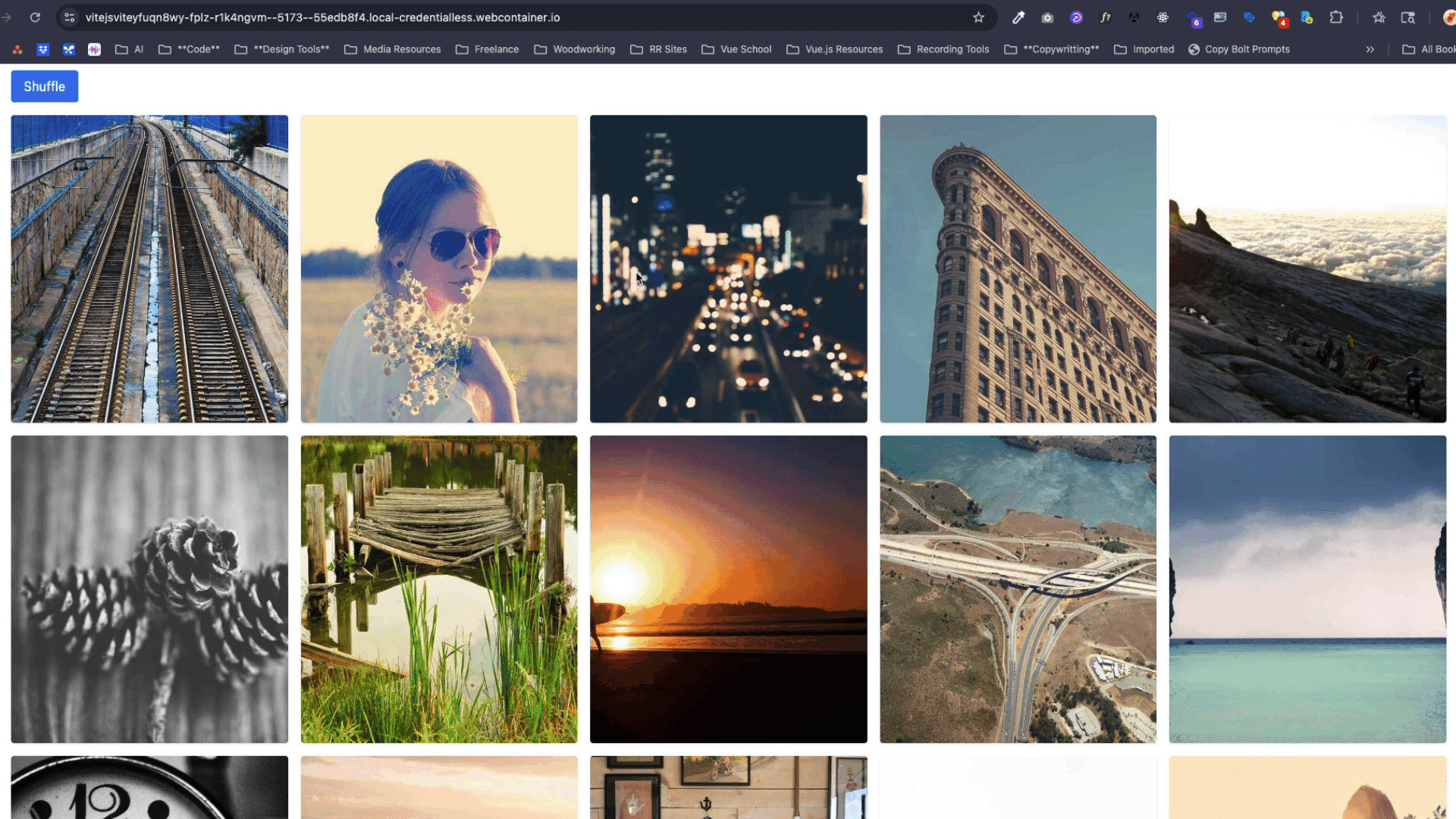Open the React DevTools extension icon
Screen dimensions: 1456x819
pos(1163,17)
